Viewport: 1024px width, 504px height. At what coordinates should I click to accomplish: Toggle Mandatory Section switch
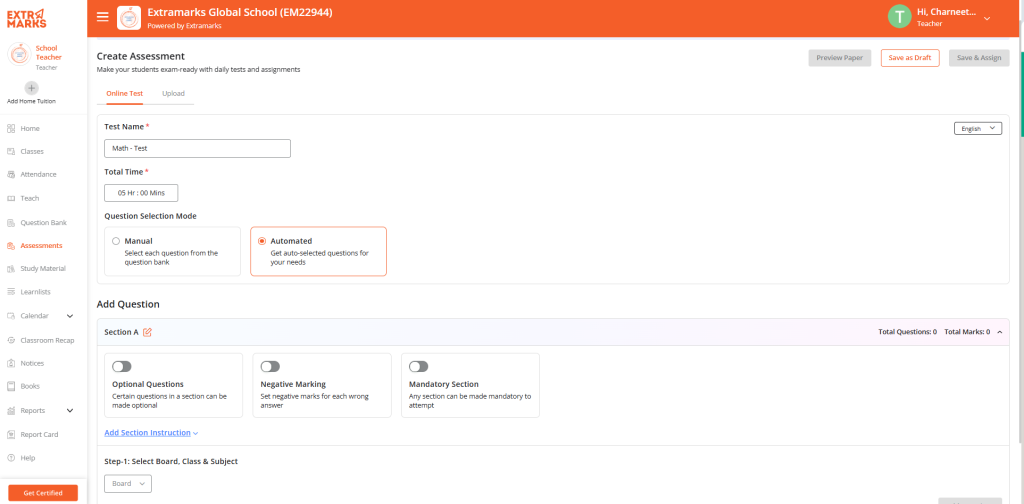coord(419,367)
